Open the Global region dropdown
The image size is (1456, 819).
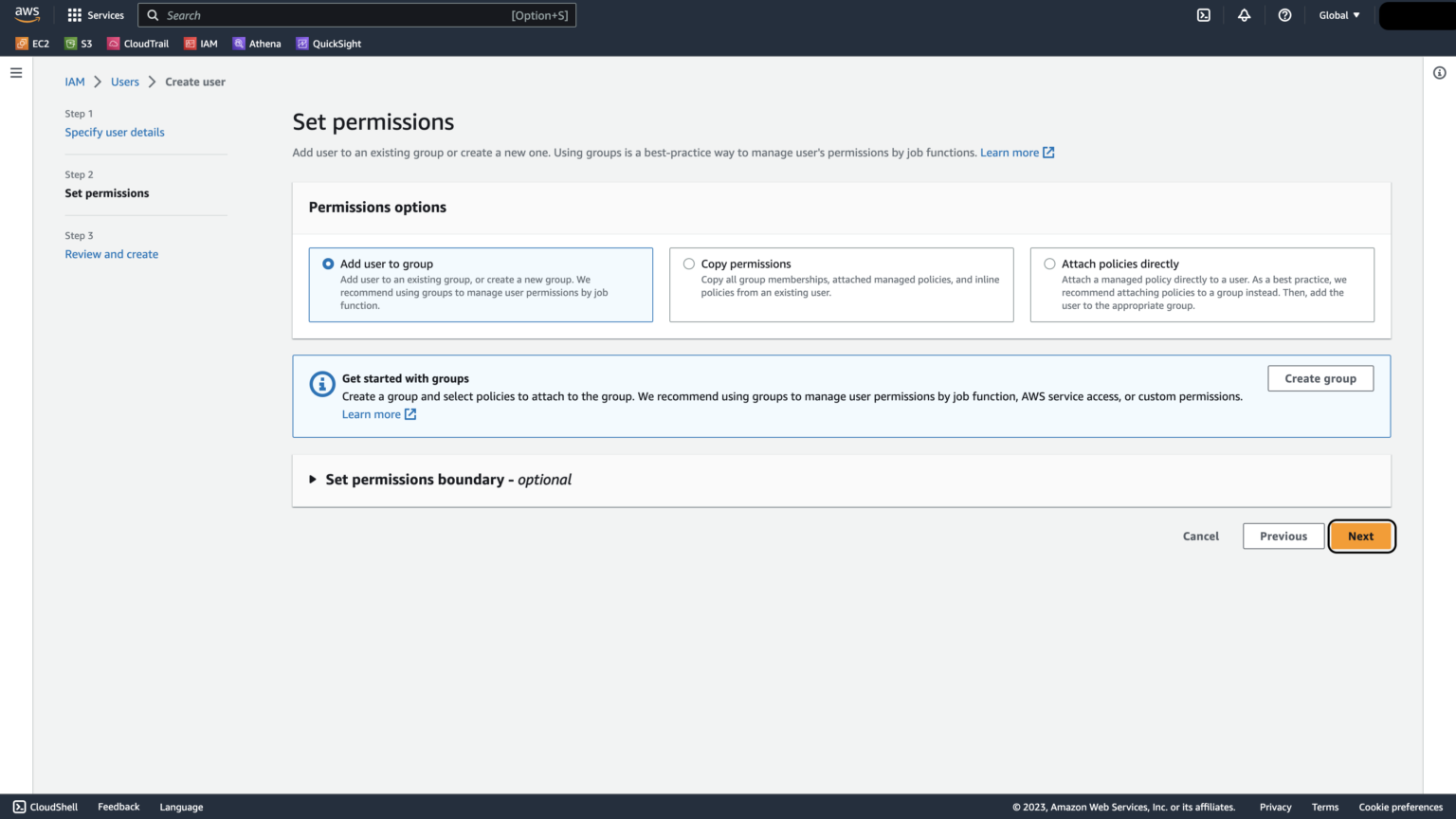(x=1338, y=15)
